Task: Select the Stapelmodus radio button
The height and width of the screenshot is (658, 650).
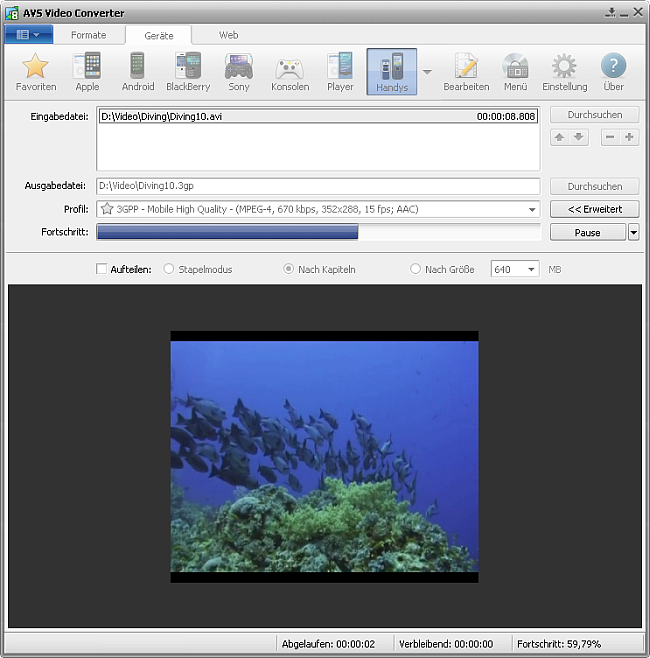Action: point(168,269)
